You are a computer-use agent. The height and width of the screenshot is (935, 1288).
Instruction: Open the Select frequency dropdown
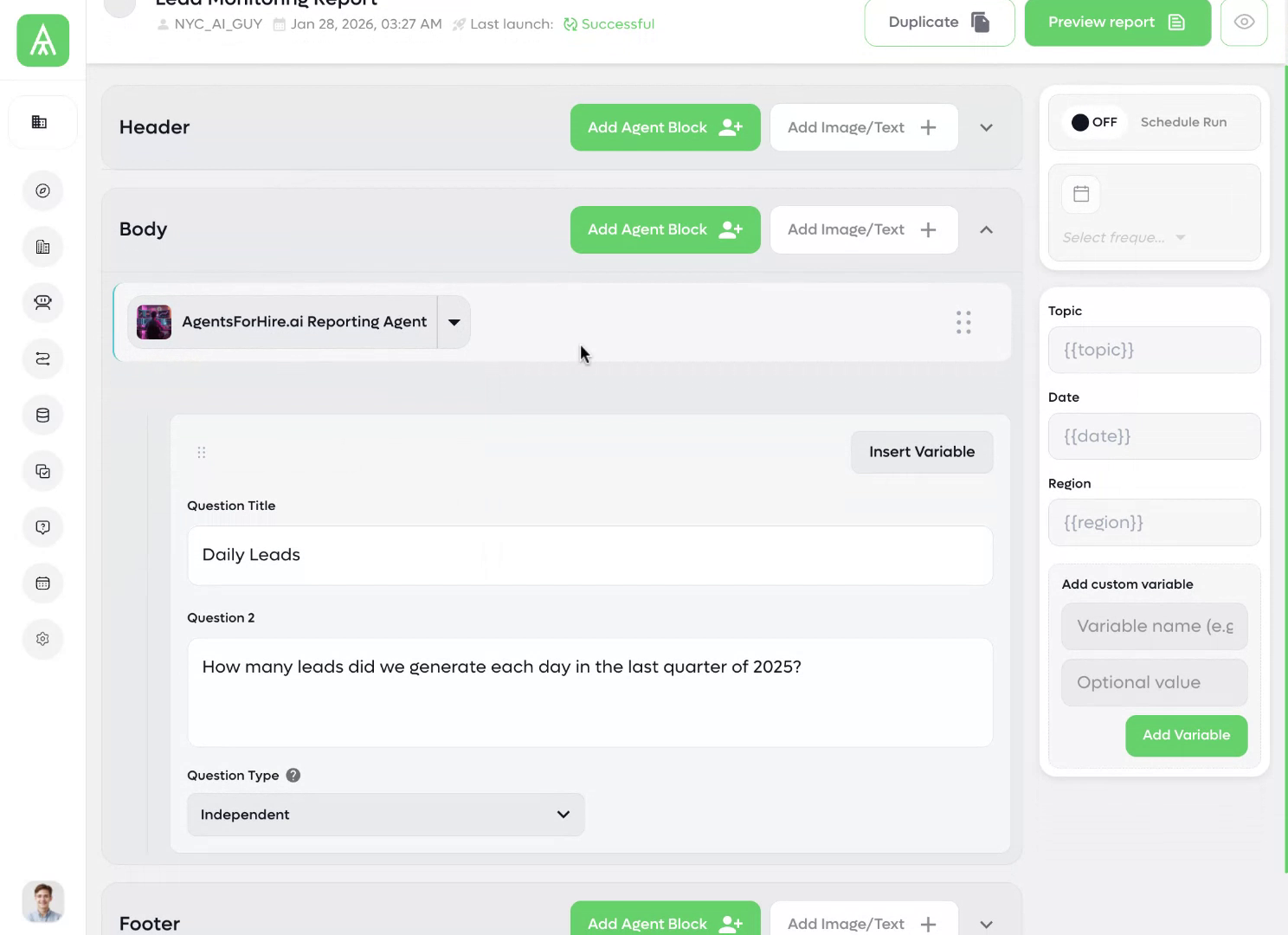point(1124,237)
